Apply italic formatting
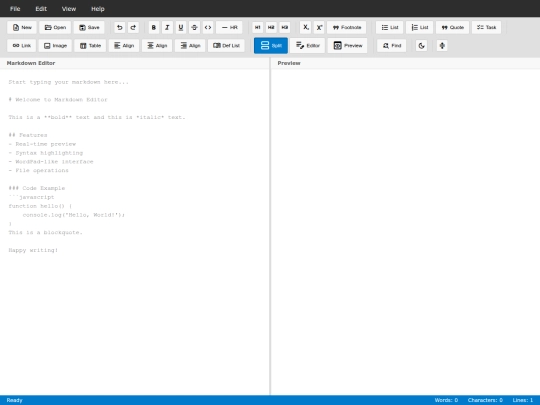540x405 pixels. [167, 28]
